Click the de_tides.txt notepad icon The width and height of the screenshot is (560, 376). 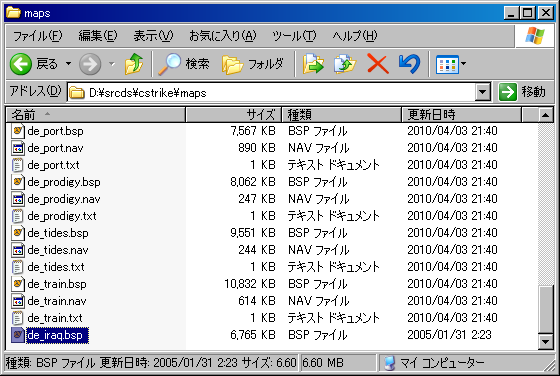pyautogui.click(x=17, y=267)
